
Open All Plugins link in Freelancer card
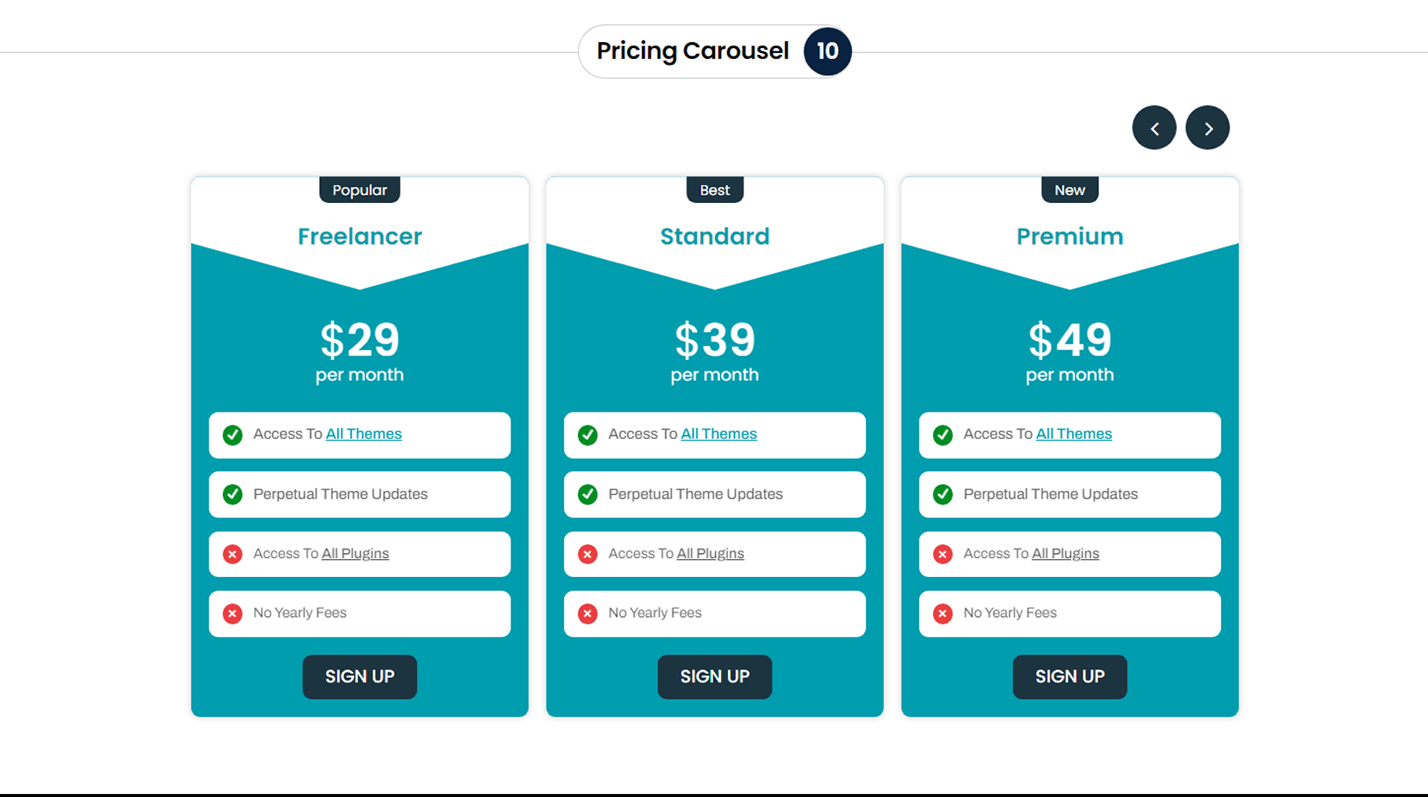click(x=355, y=554)
